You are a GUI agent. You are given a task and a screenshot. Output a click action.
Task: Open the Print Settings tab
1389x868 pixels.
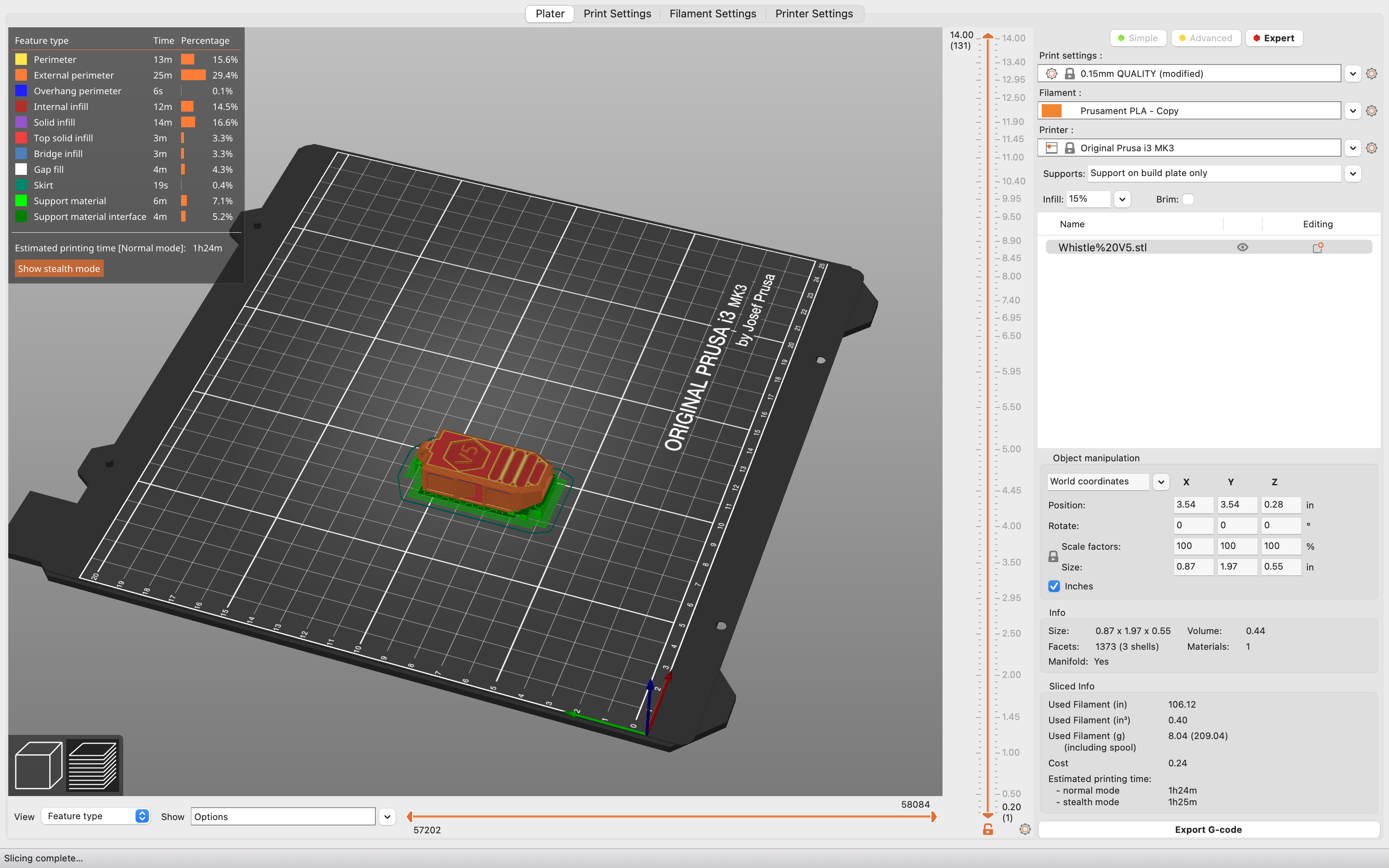(617, 14)
